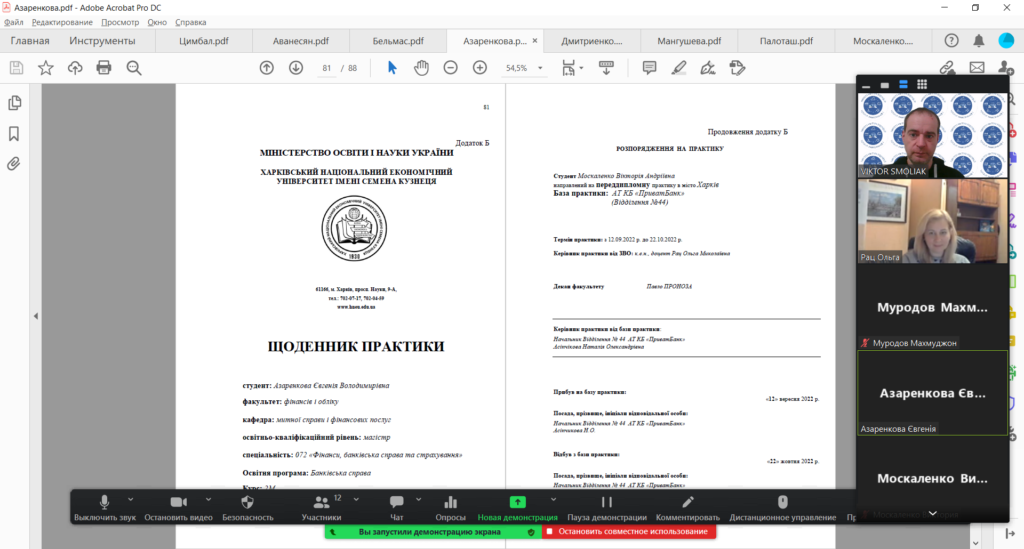1024x549 pixels.
Task: Expand participants options arrow
Action: [x=356, y=499]
